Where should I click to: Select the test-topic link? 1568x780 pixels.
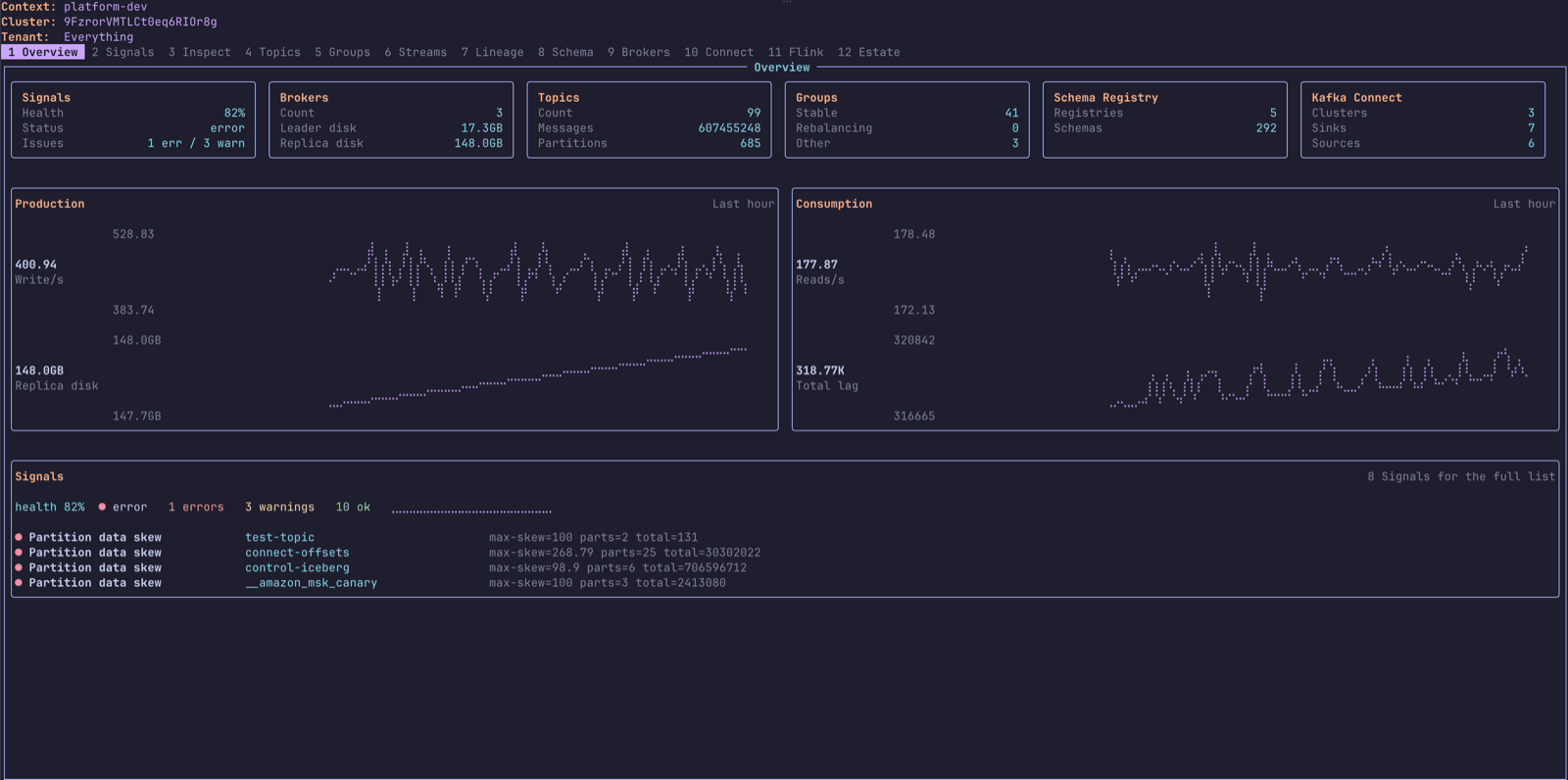[279, 537]
